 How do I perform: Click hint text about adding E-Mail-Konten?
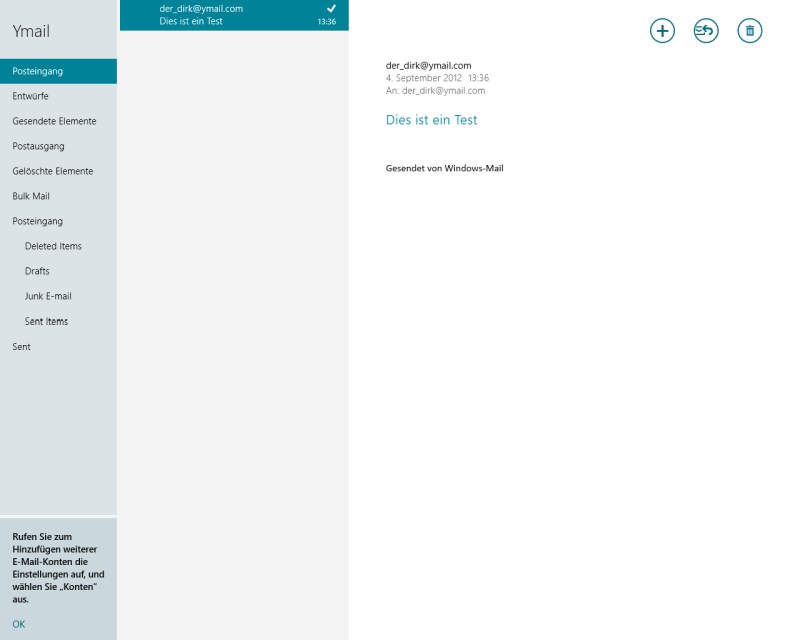click(58, 568)
